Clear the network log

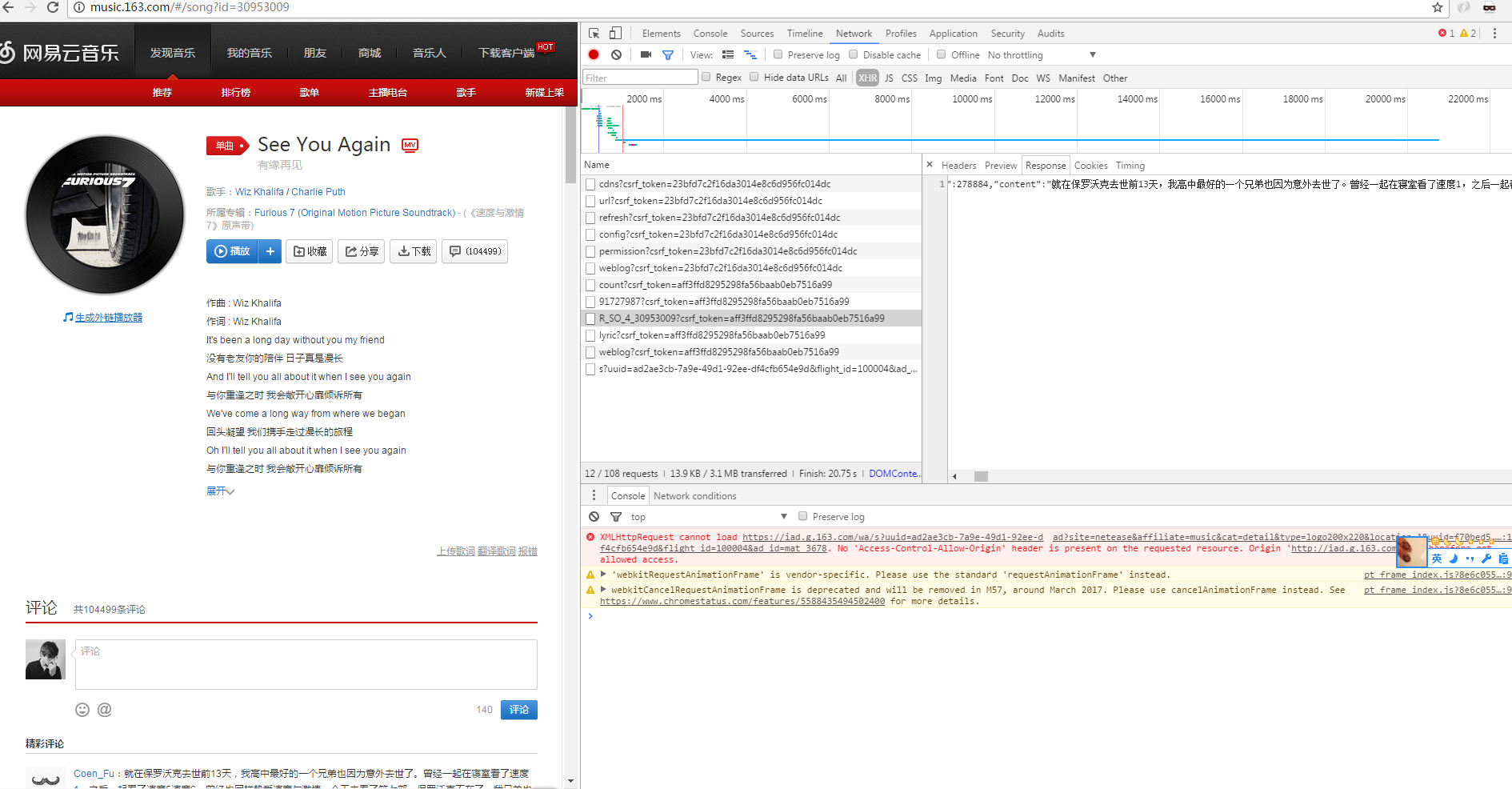(x=616, y=54)
